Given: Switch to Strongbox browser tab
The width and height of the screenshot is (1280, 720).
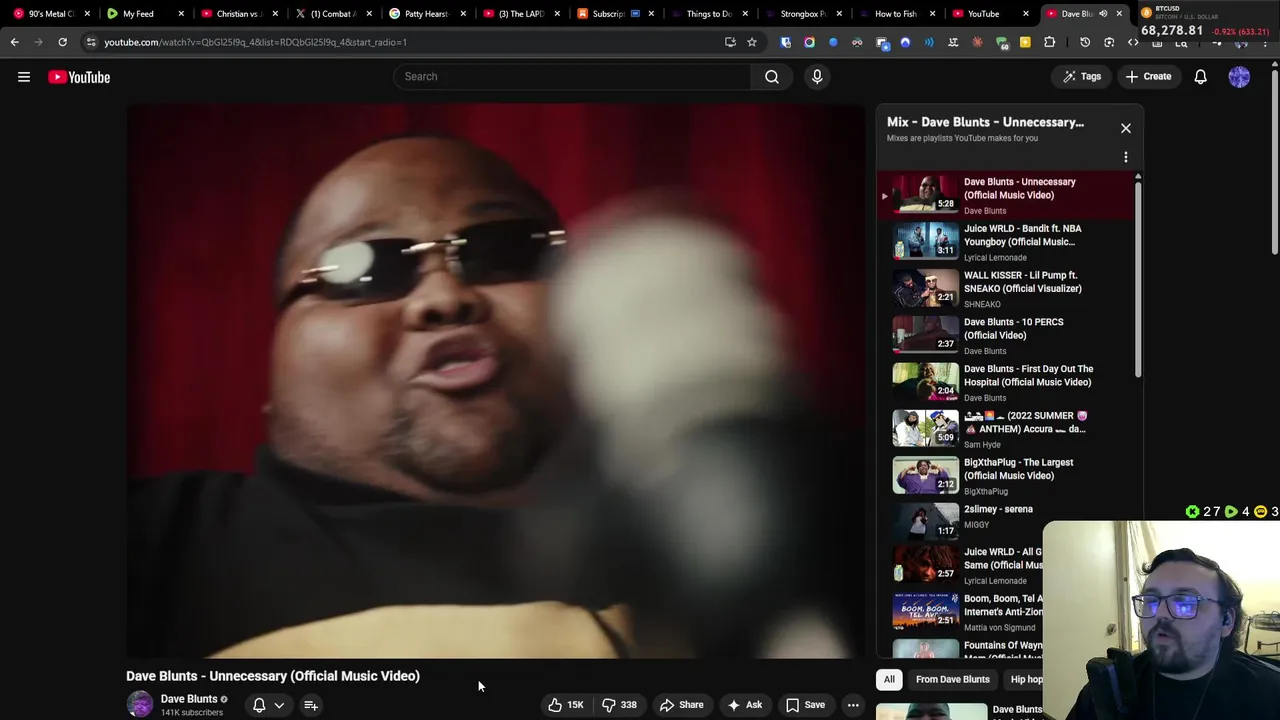Looking at the screenshot, I should (802, 14).
